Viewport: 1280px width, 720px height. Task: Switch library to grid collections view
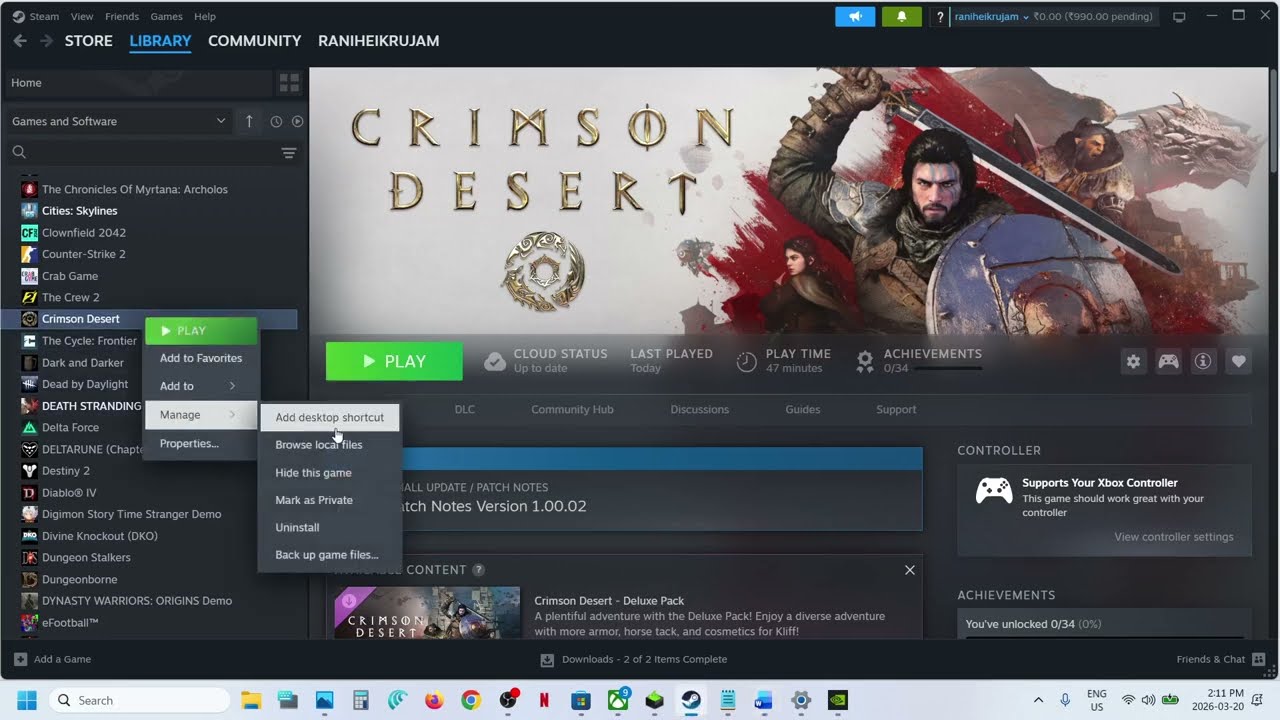[x=288, y=83]
